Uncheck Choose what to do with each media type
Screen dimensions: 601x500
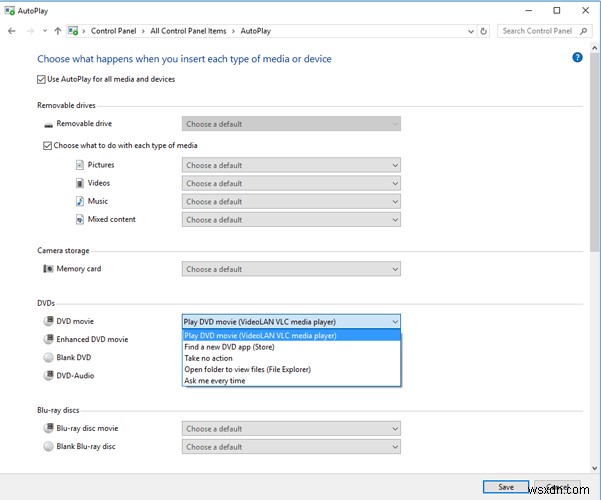[47, 146]
